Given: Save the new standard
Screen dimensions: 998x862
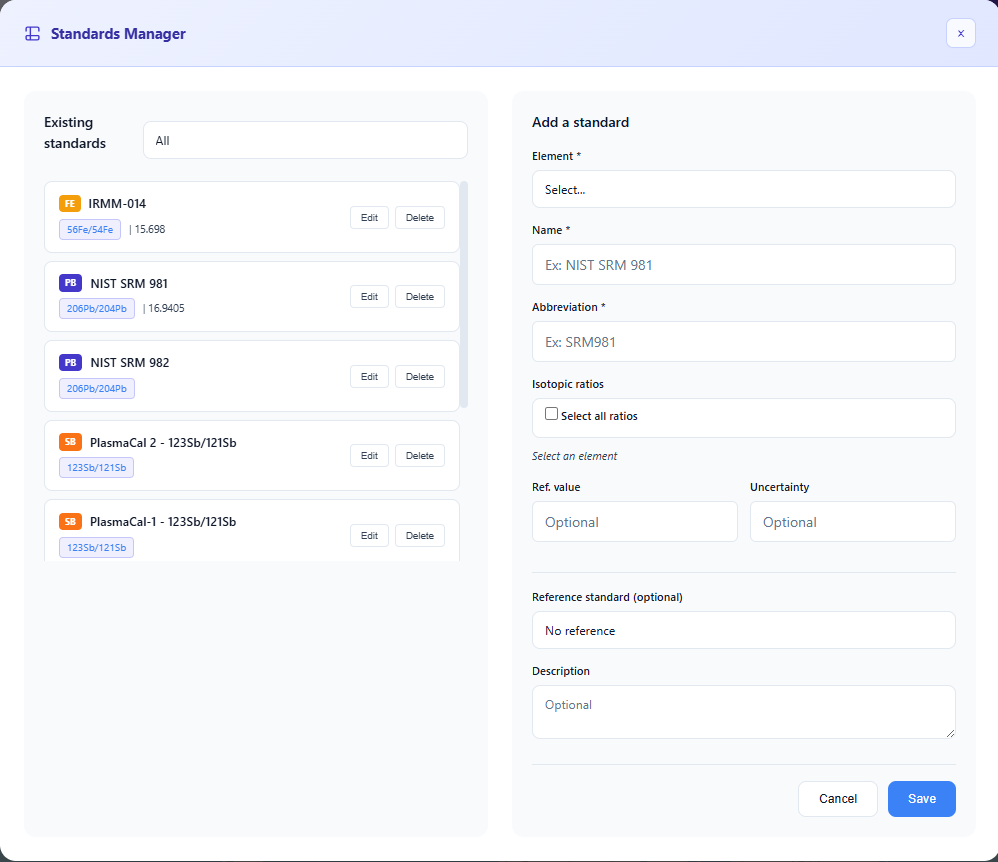Looking at the screenshot, I should pyautogui.click(x=921, y=798).
